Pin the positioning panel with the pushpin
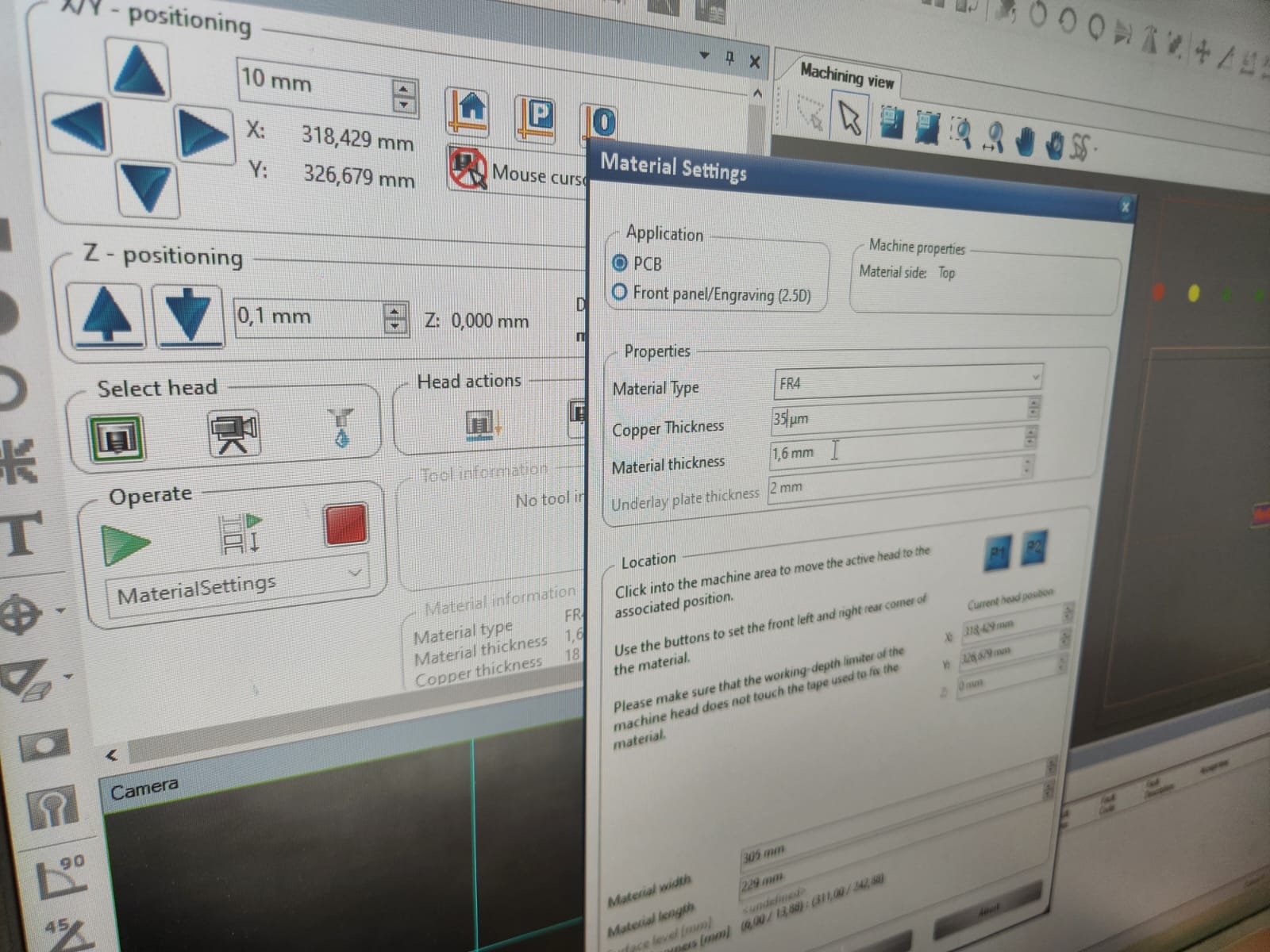 [730, 58]
